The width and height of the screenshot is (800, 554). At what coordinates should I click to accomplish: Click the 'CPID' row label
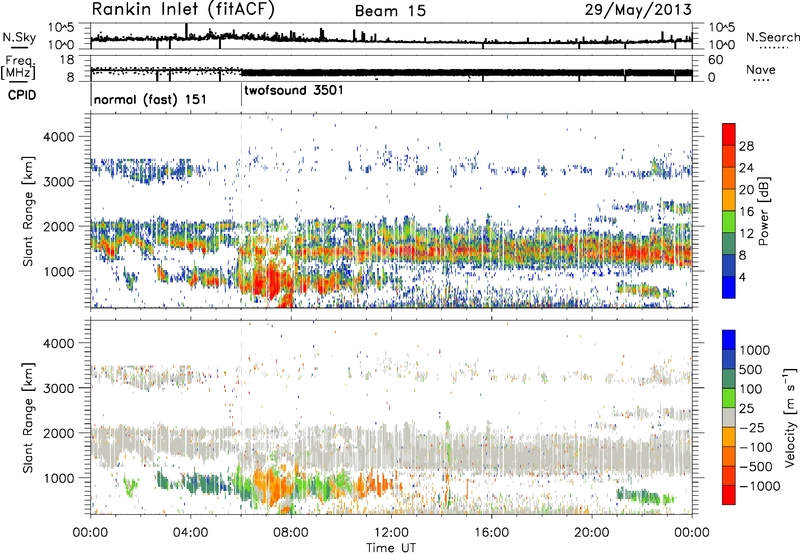tap(22, 95)
